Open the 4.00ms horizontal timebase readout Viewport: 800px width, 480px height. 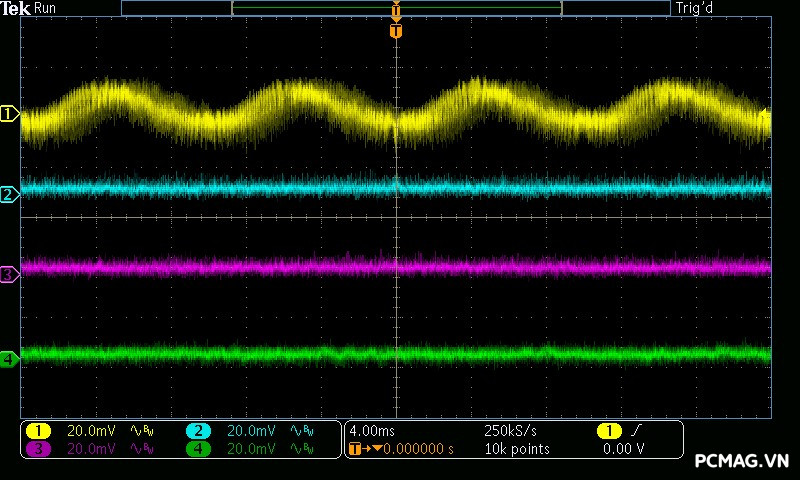click(x=372, y=430)
